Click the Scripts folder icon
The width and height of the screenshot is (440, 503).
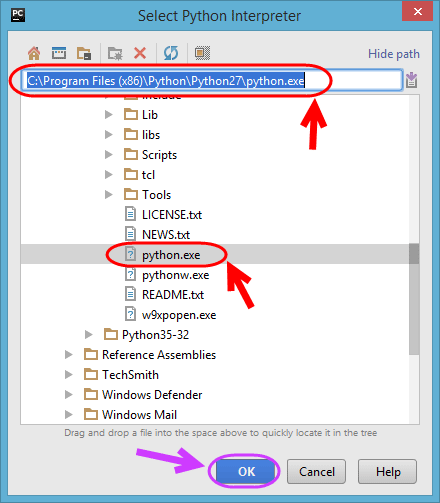pyautogui.click(x=131, y=154)
